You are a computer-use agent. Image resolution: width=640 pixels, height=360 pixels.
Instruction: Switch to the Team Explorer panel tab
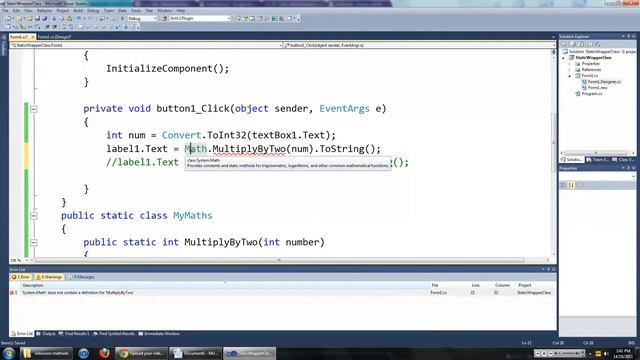(x=598, y=160)
